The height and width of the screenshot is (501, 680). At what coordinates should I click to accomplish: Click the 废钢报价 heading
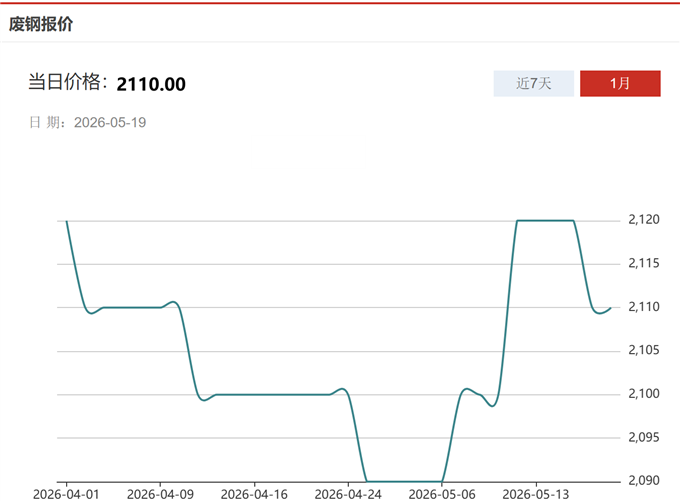click(x=41, y=24)
